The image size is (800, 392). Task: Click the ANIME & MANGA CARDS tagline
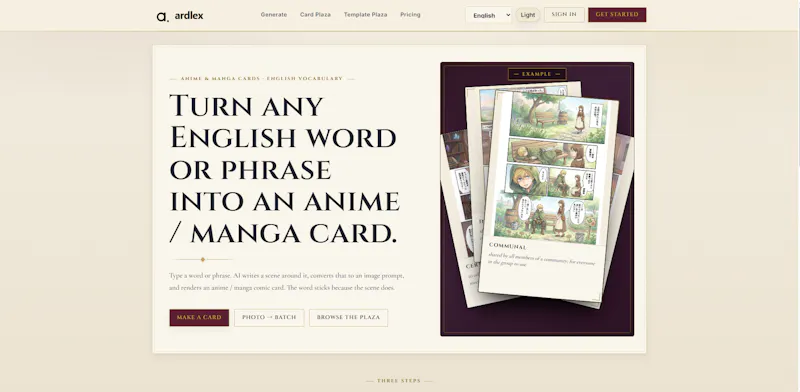(261, 79)
